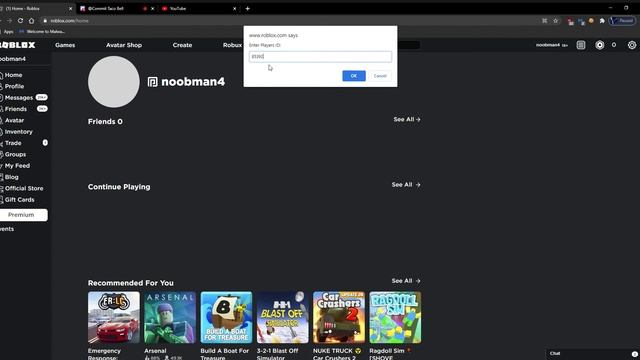Go to Avatar in the sidebar
Viewport: 640px width, 360px height.
(x=14, y=120)
